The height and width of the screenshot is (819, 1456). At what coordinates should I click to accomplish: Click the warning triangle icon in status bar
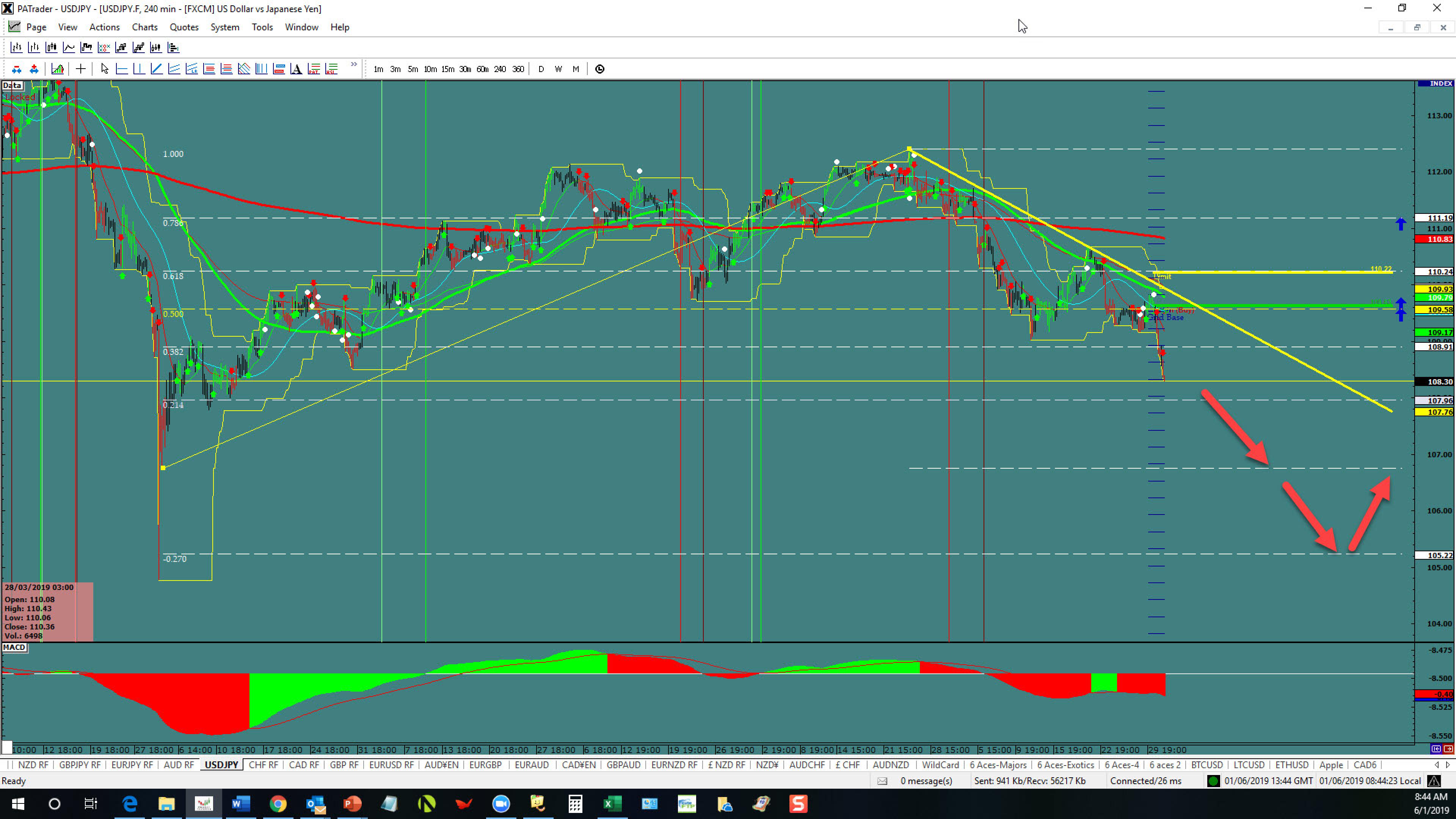point(1434,781)
